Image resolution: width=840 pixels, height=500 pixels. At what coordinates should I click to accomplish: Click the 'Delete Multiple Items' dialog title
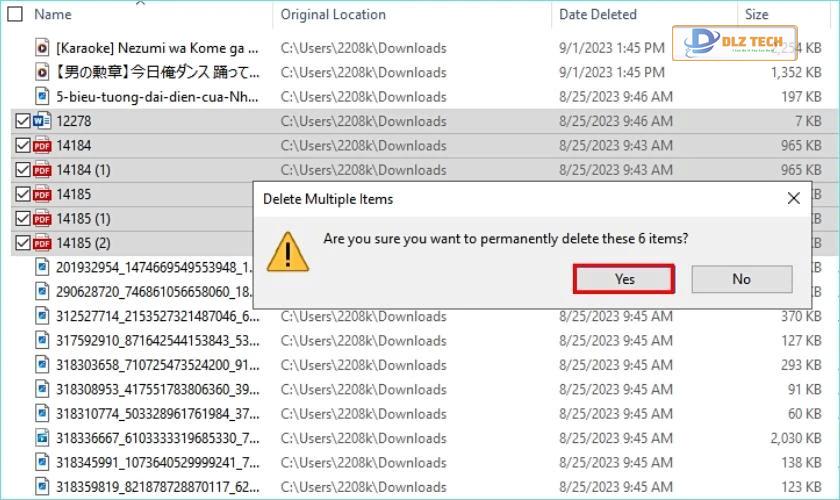pos(328,199)
